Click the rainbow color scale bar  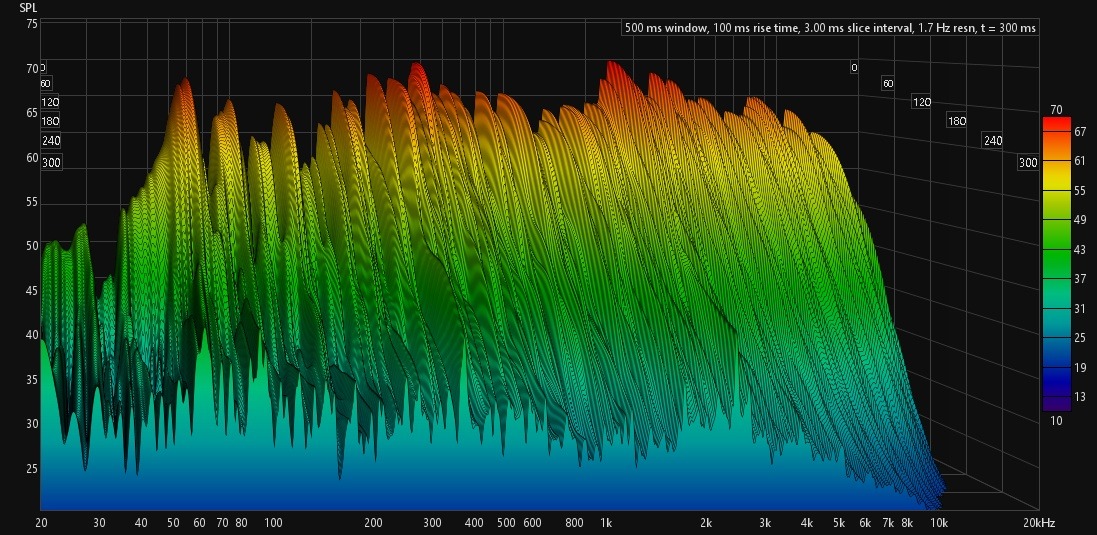click(x=1056, y=264)
